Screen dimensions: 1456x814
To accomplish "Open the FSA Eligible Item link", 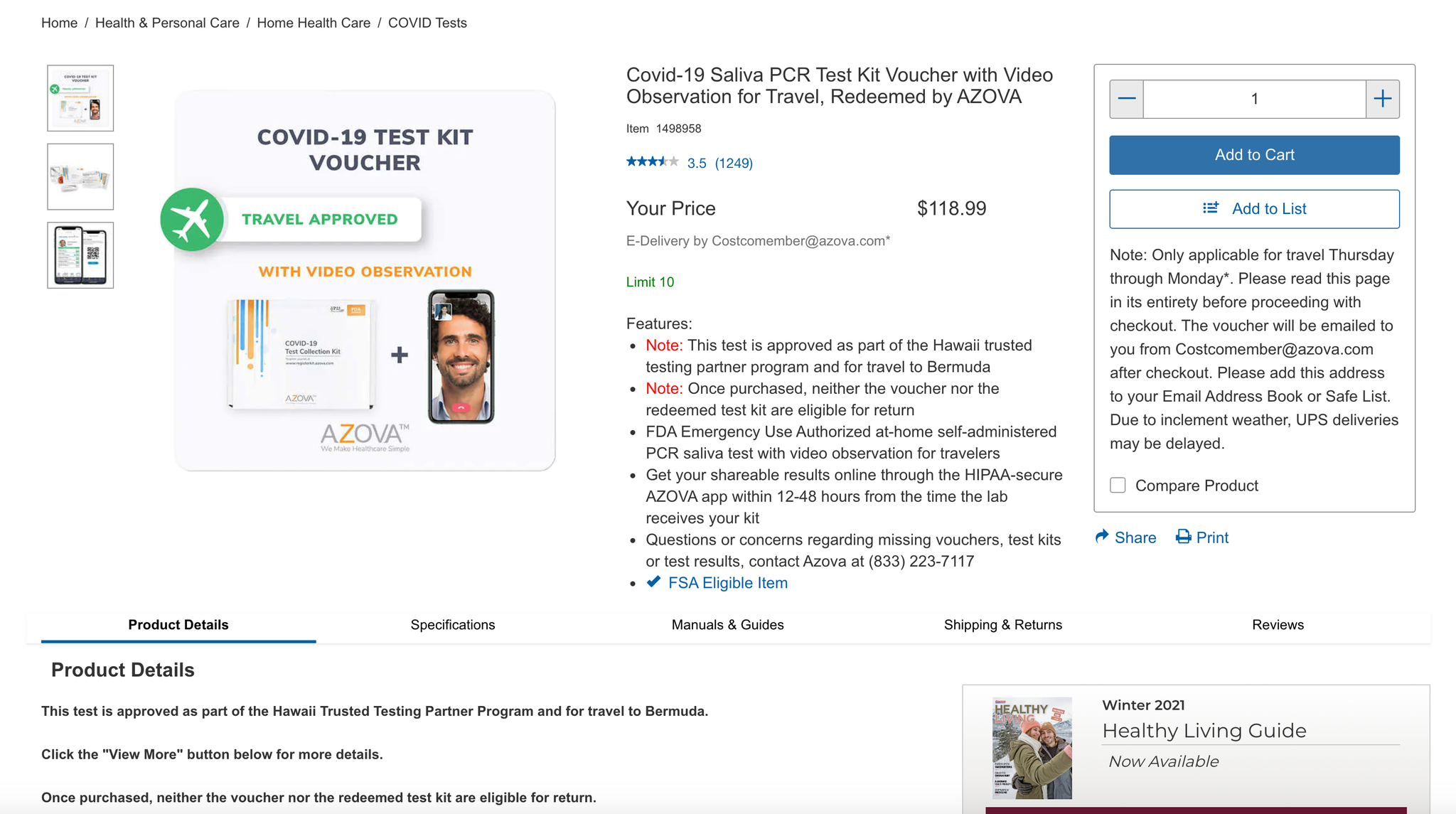I will click(727, 582).
